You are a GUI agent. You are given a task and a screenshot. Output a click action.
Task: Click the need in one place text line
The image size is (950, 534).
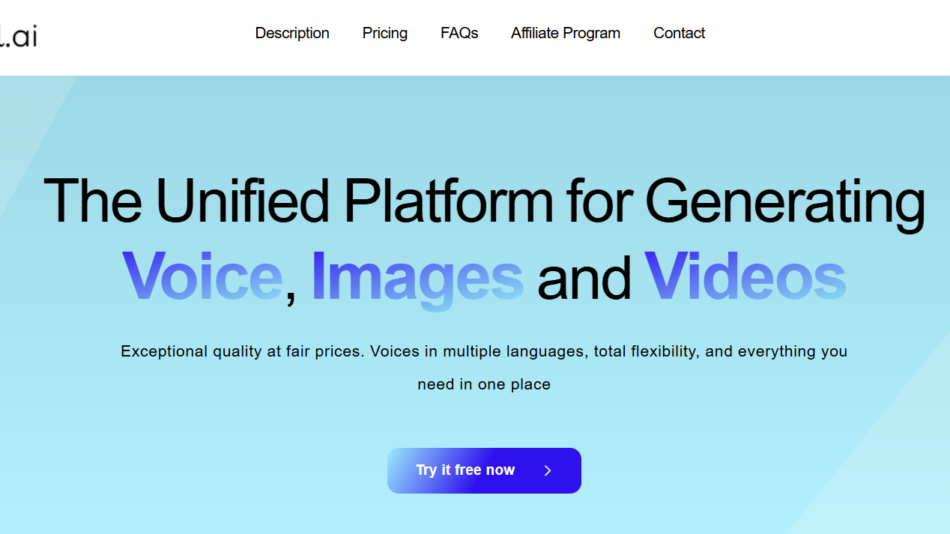(x=484, y=384)
